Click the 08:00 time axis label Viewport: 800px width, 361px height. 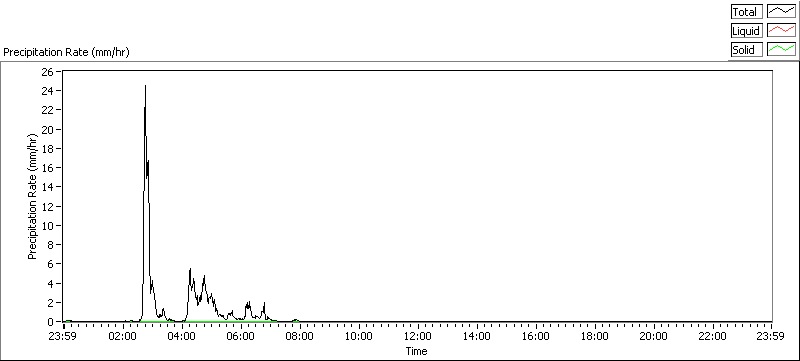tap(300, 336)
